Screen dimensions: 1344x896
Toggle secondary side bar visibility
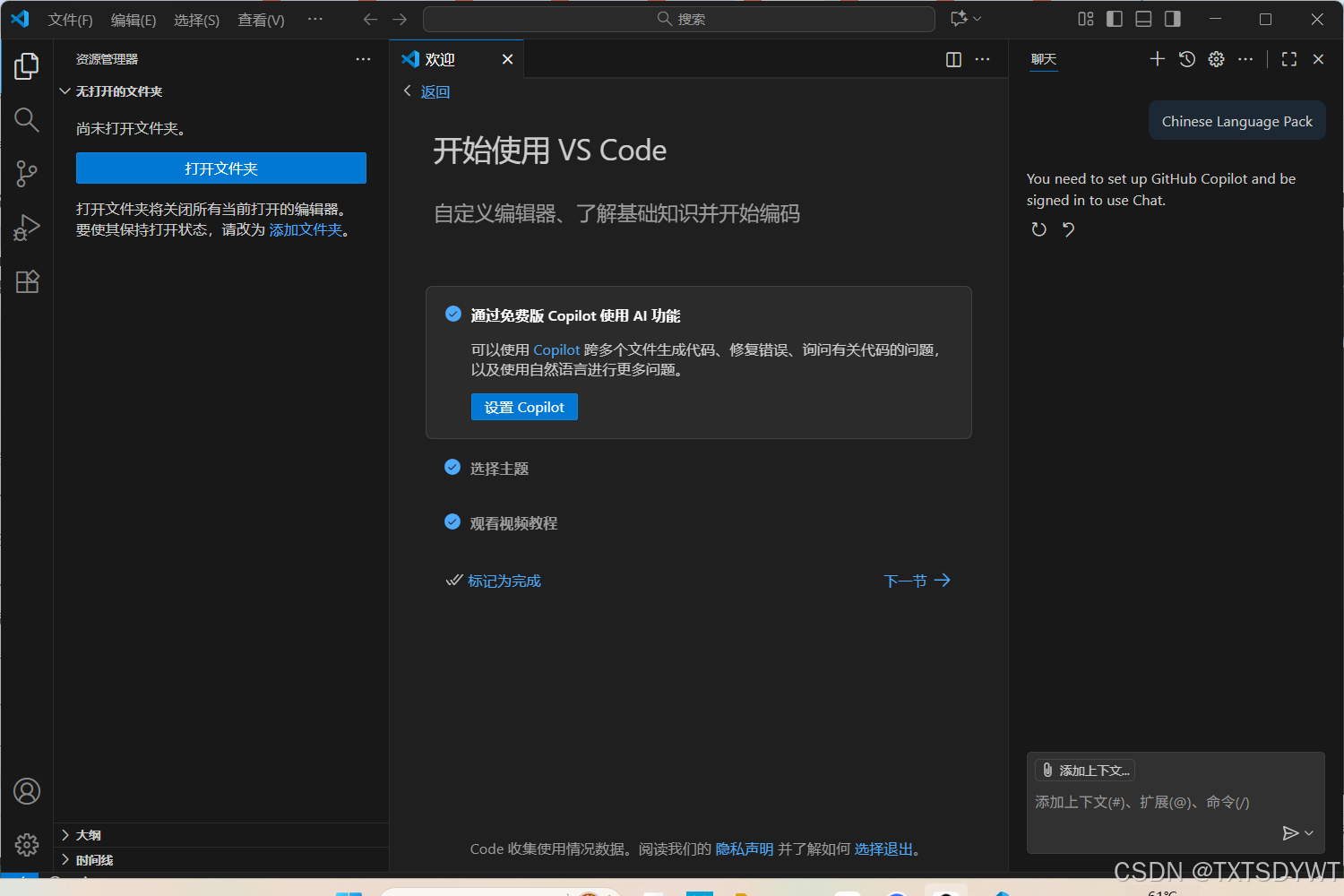[1172, 19]
